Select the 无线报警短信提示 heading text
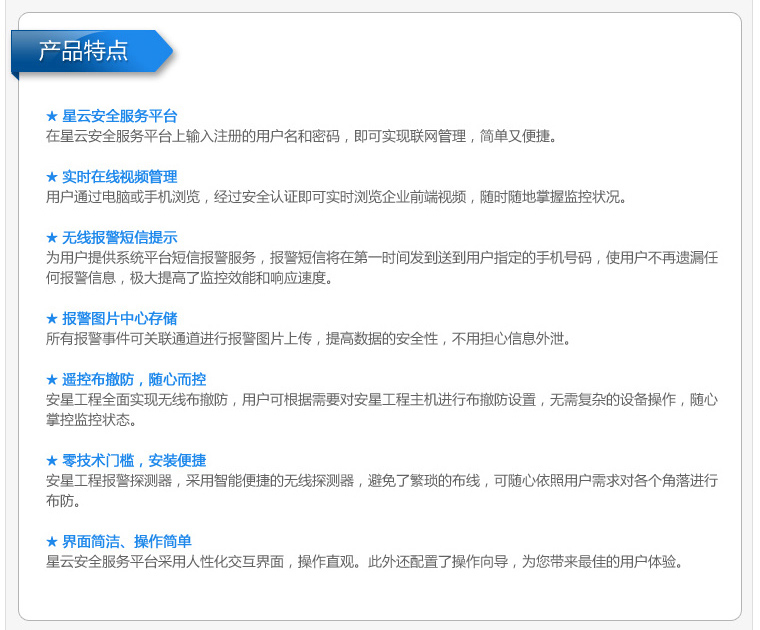Image resolution: width=760 pixels, height=630 pixels. tap(119, 237)
